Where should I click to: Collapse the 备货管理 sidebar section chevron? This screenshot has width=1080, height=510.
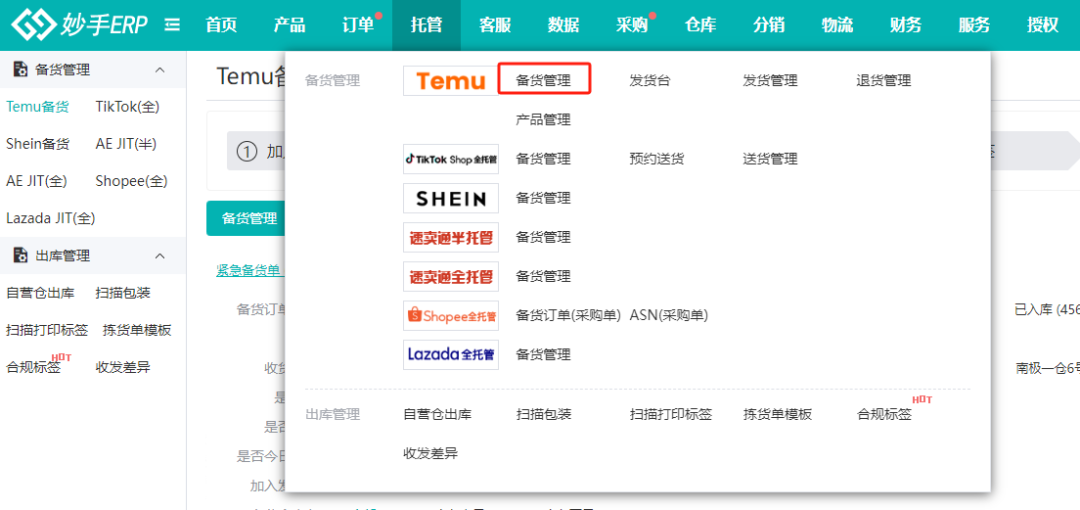point(160,70)
